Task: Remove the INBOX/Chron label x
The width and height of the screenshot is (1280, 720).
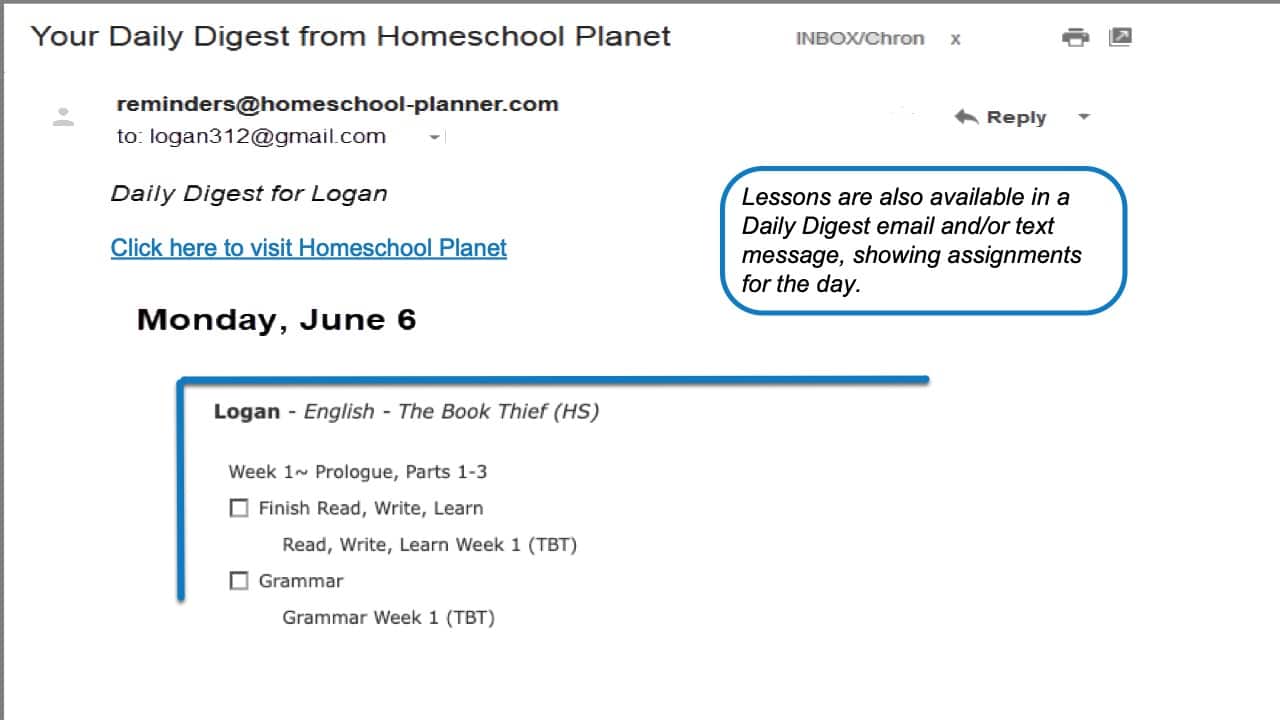Action: point(956,39)
